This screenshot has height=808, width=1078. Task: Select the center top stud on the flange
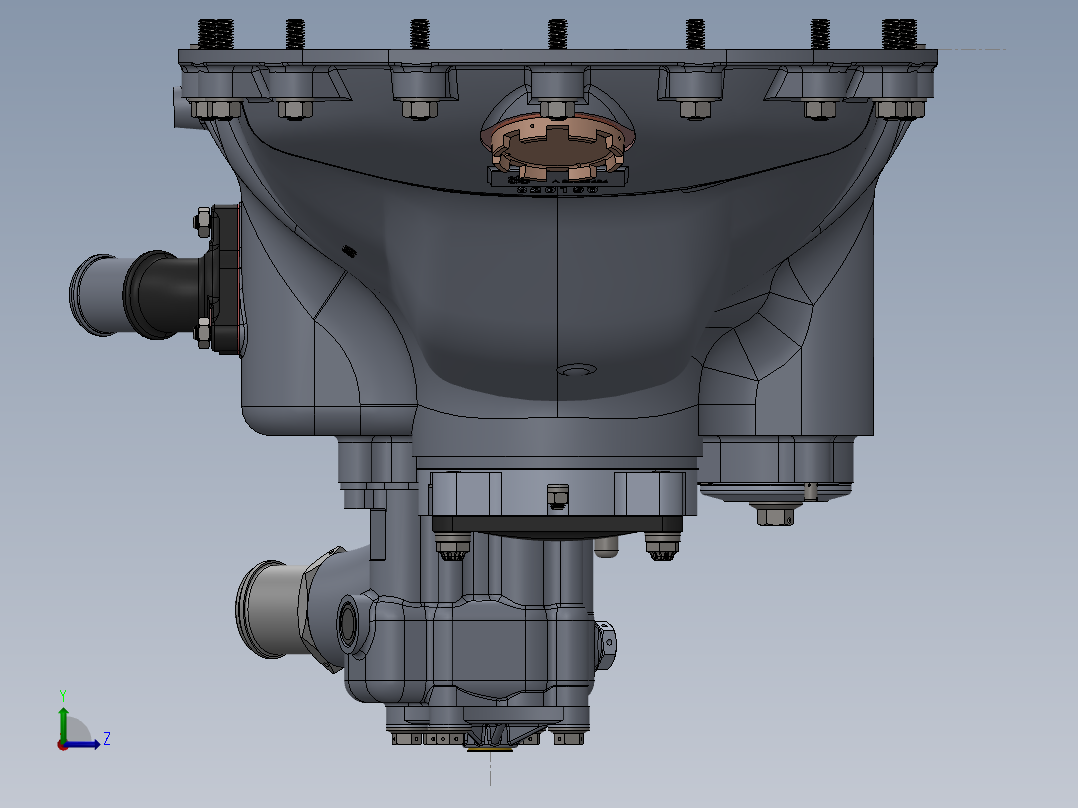point(558,34)
